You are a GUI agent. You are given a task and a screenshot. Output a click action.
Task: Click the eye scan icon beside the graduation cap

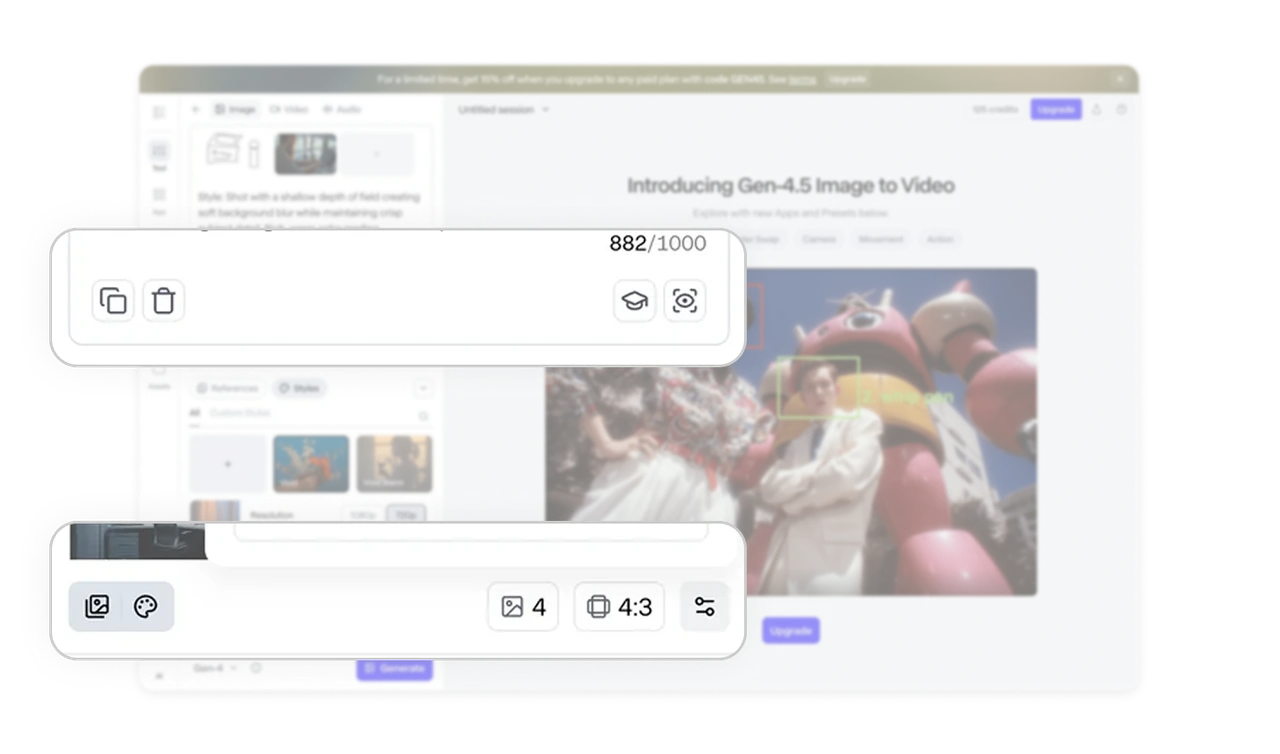[x=685, y=301]
